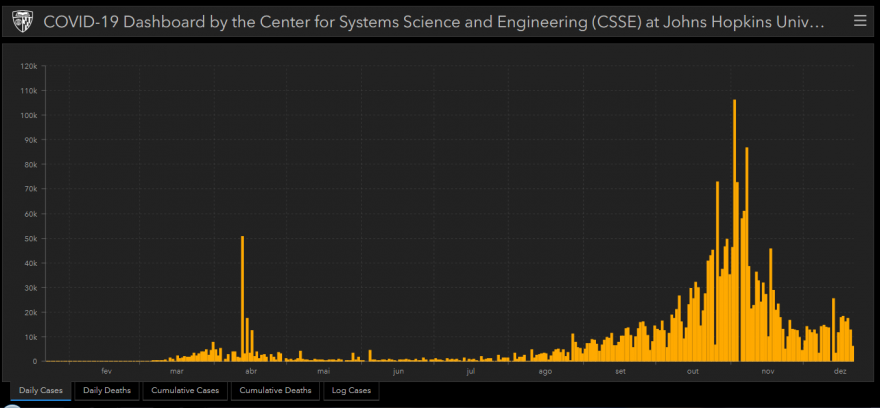Click the Johns Hopkins shield logo

[21, 22]
